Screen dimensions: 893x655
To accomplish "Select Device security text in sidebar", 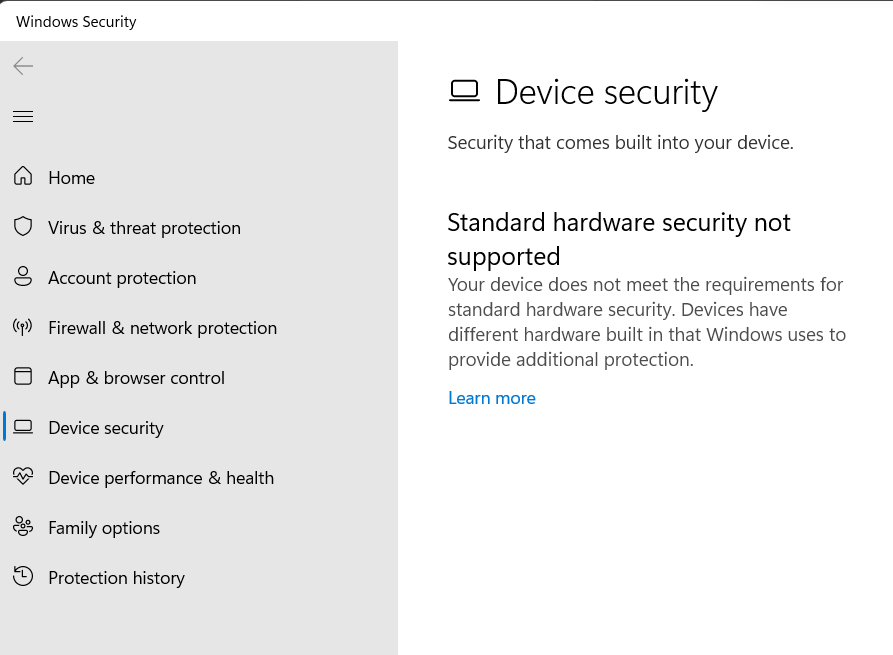I will [x=105, y=428].
